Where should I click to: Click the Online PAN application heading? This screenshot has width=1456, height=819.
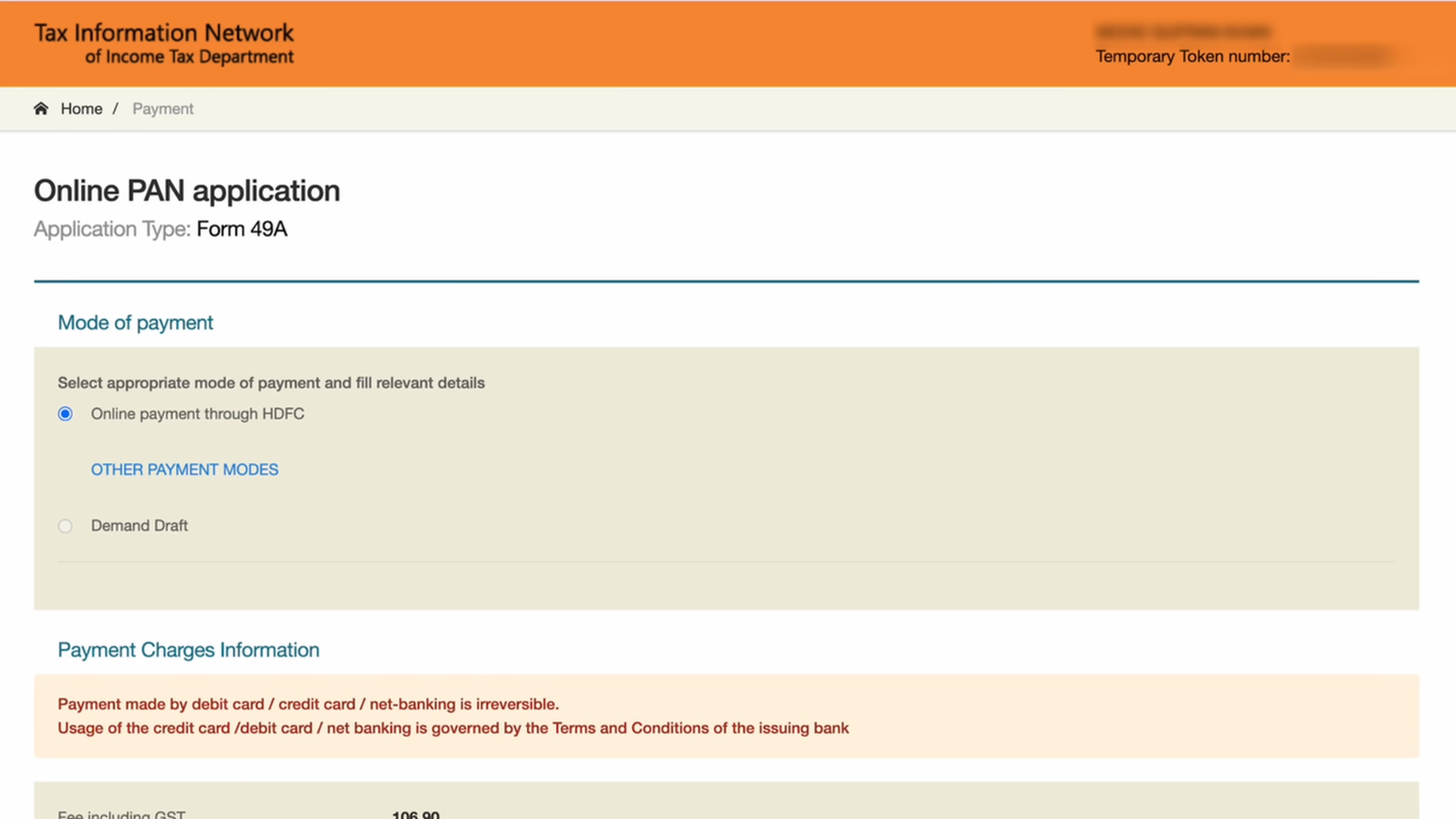tap(187, 190)
